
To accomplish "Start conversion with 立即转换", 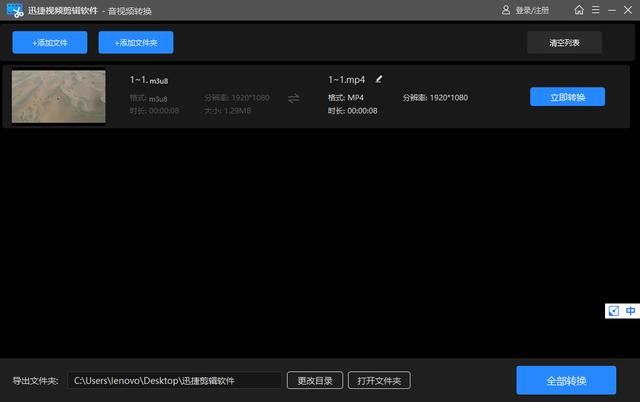I will pyautogui.click(x=567, y=97).
